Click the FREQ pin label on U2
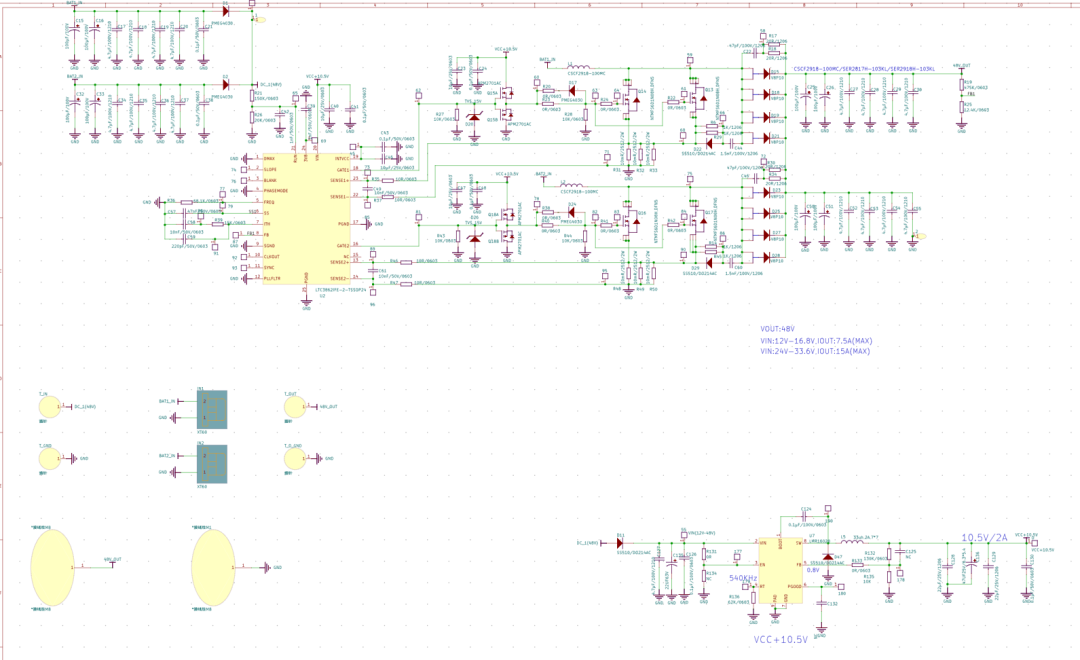The width and height of the screenshot is (1080, 660). (x=269, y=202)
